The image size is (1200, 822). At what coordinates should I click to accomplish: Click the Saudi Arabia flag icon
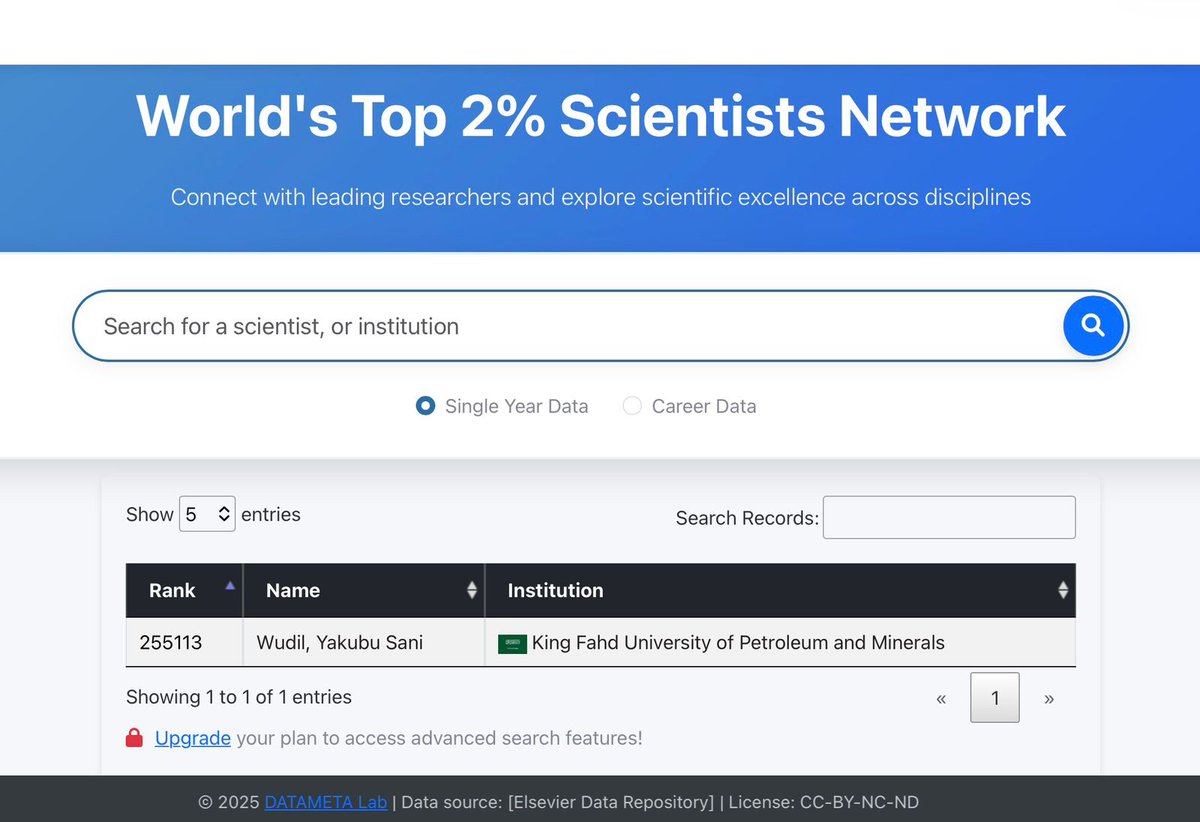pyautogui.click(x=512, y=643)
